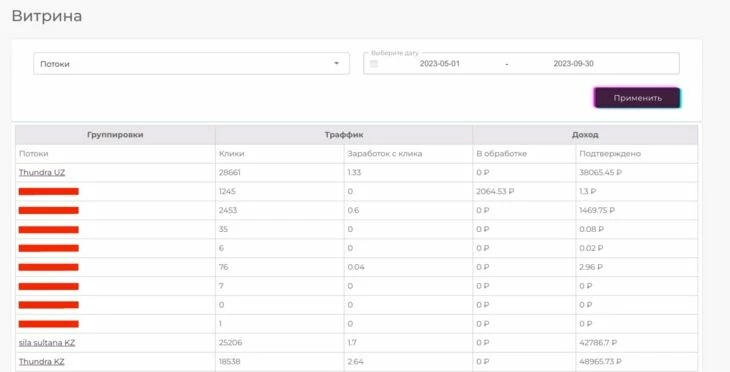Click redacted stream with 2453 clicks
The width and height of the screenshot is (730, 372).
48,210
